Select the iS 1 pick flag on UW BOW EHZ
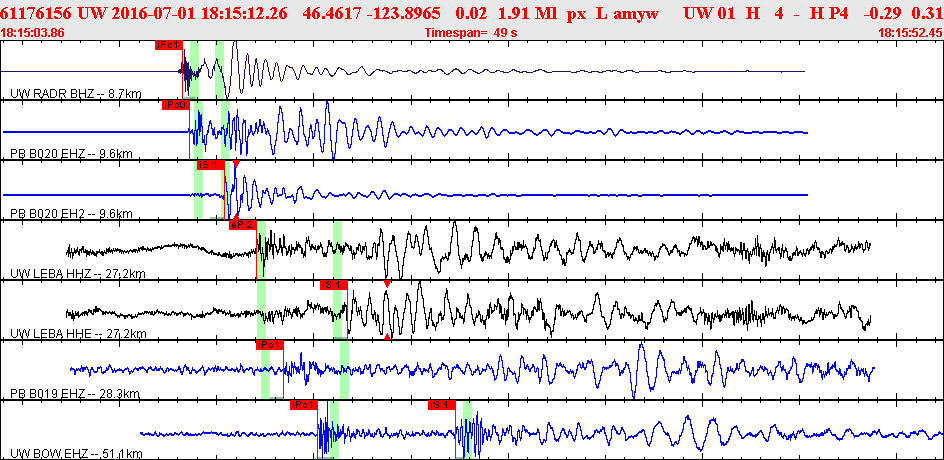Image resolution: width=944 pixels, height=460 pixels. (441, 405)
